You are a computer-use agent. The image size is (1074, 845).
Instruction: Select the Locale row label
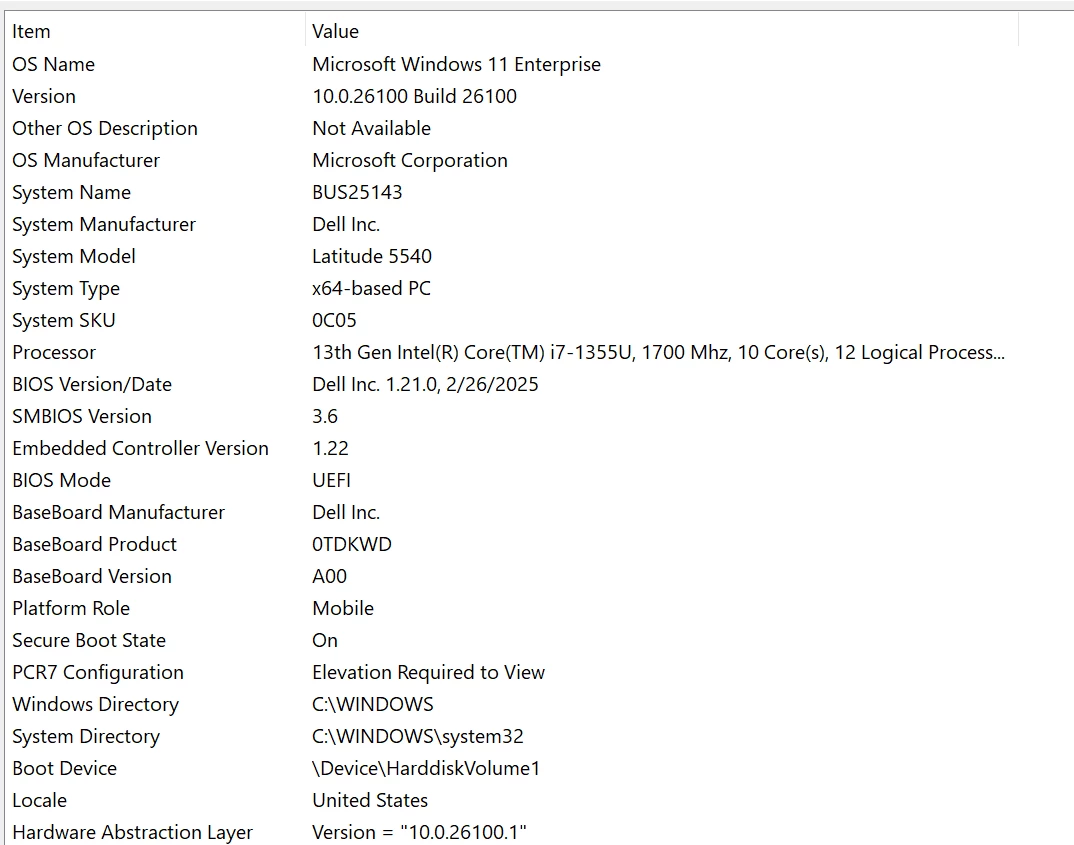pyautogui.click(x=40, y=800)
